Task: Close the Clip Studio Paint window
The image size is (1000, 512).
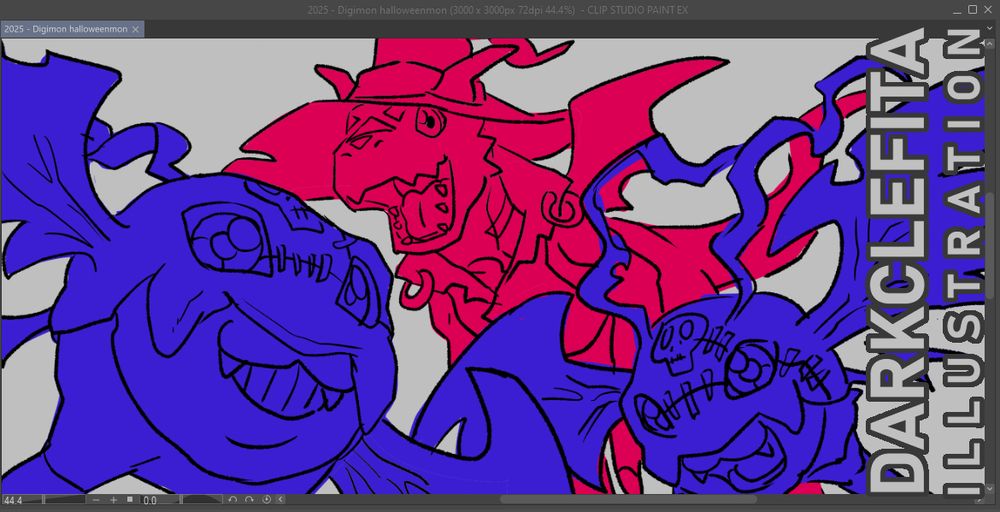Action: (988, 10)
